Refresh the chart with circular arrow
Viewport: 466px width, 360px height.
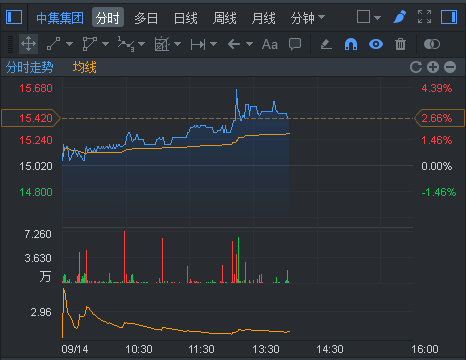416,67
